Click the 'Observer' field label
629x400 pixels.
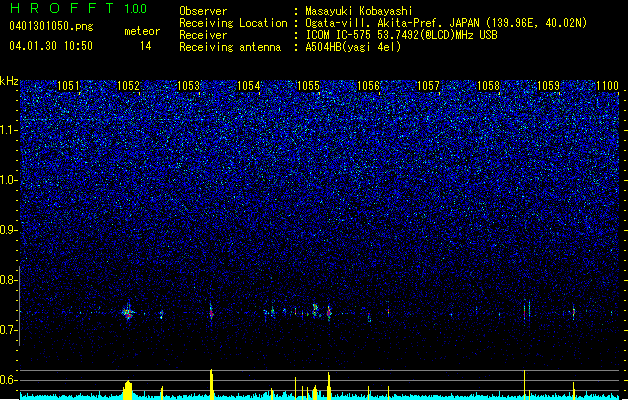[203, 11]
